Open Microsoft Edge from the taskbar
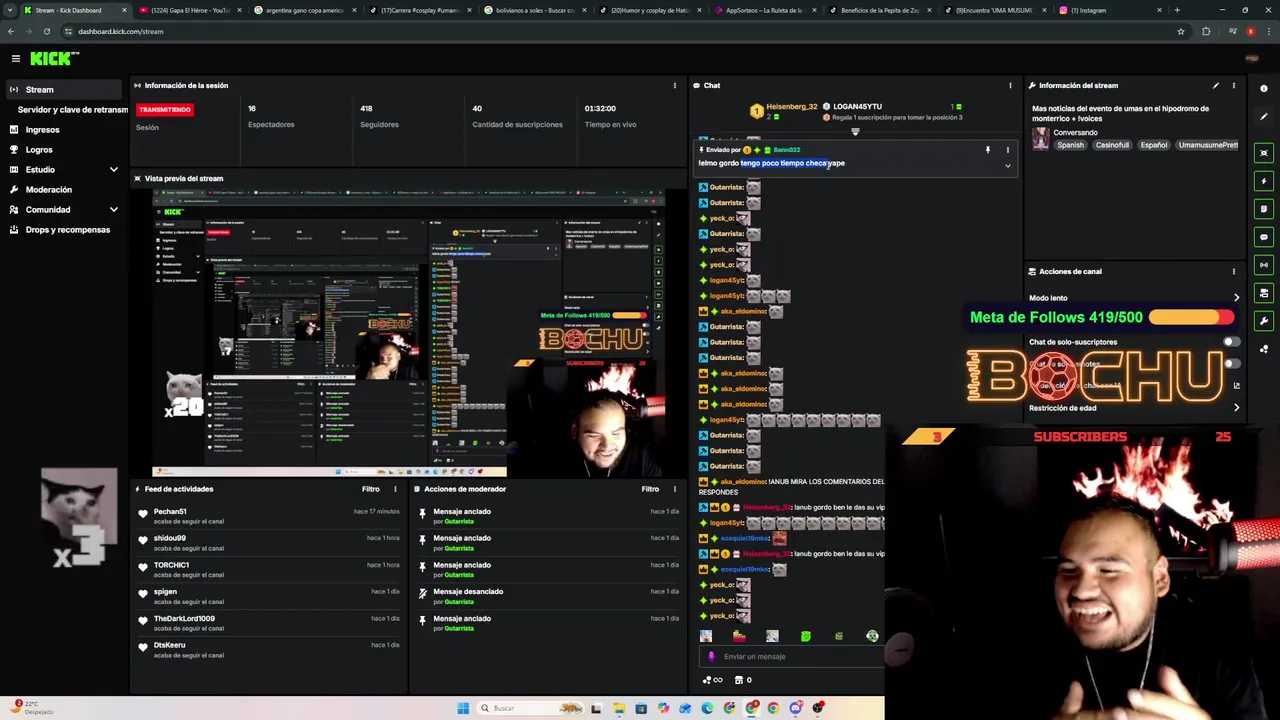1280x720 pixels. [707, 708]
